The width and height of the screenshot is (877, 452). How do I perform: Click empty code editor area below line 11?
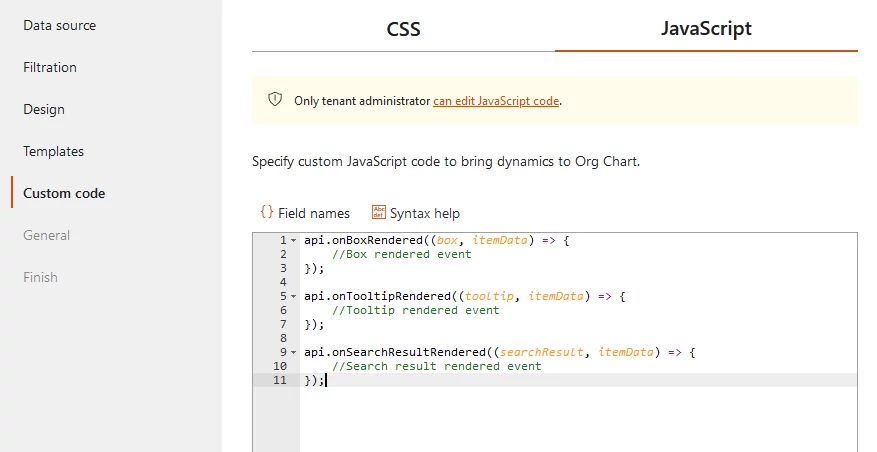[x=576, y=420]
